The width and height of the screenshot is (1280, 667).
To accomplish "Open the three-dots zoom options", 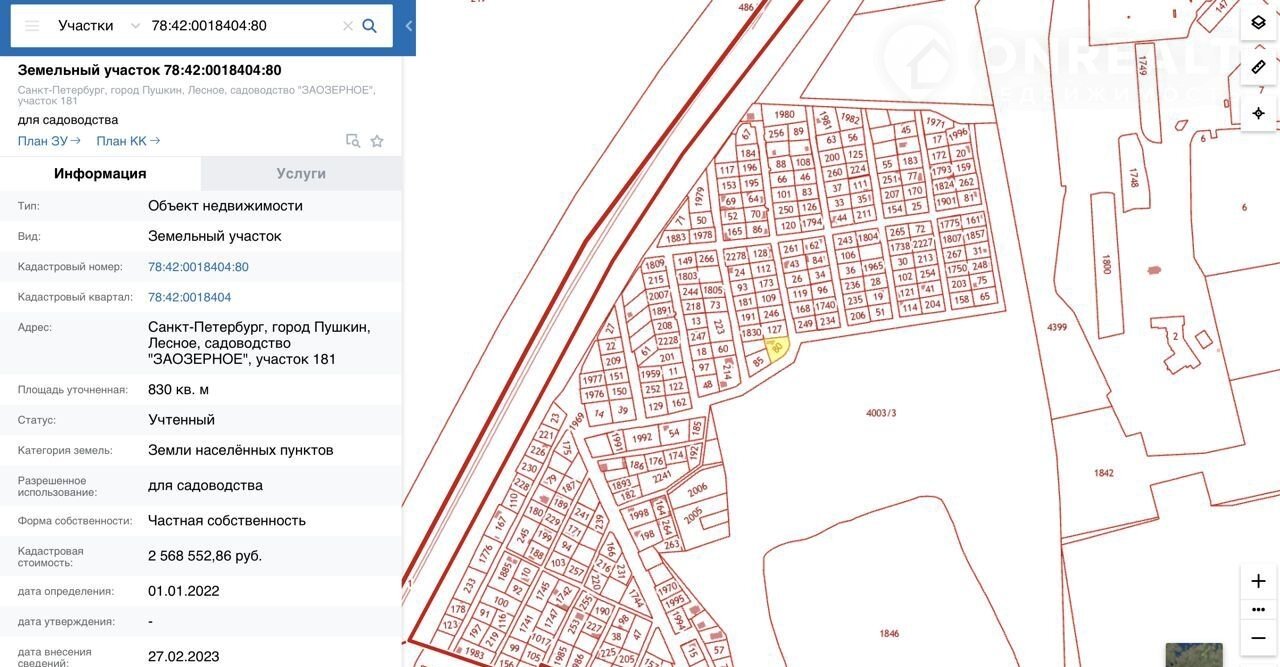I will coord(1258,609).
